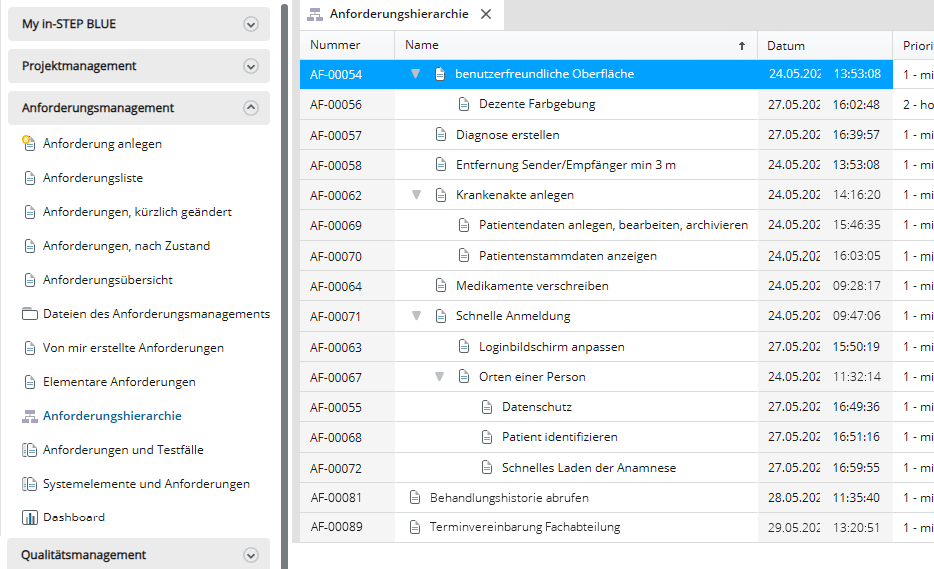Collapse the benutzerfreundliche Oberfläche tree node
Screen dimensions: 934x569
point(416,74)
